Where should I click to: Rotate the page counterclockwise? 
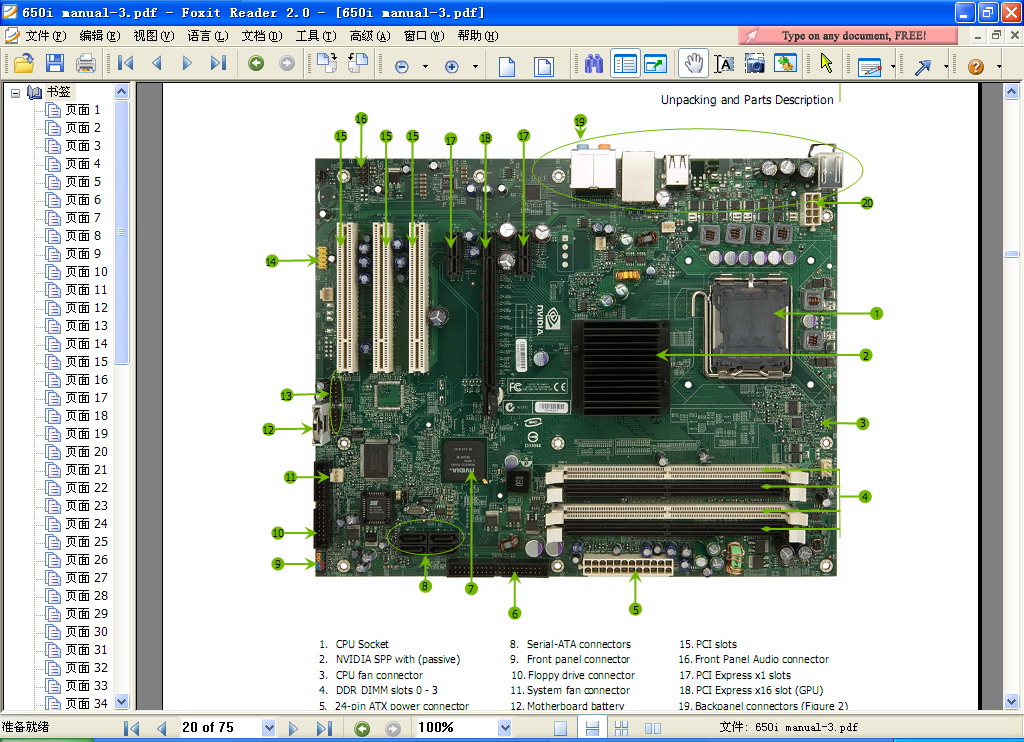pyautogui.click(x=358, y=63)
